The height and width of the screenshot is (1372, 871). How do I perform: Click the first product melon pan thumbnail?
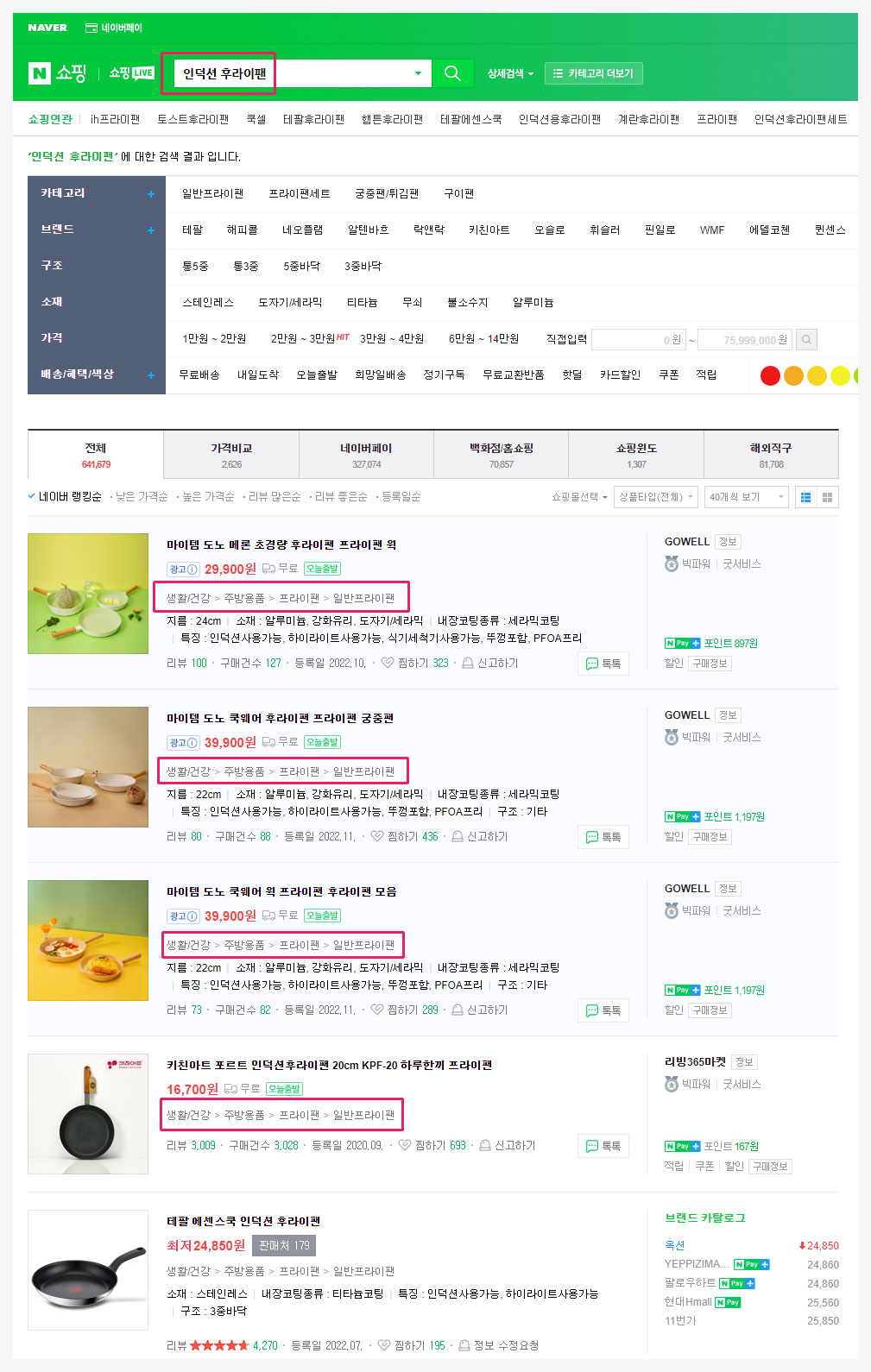(x=88, y=594)
